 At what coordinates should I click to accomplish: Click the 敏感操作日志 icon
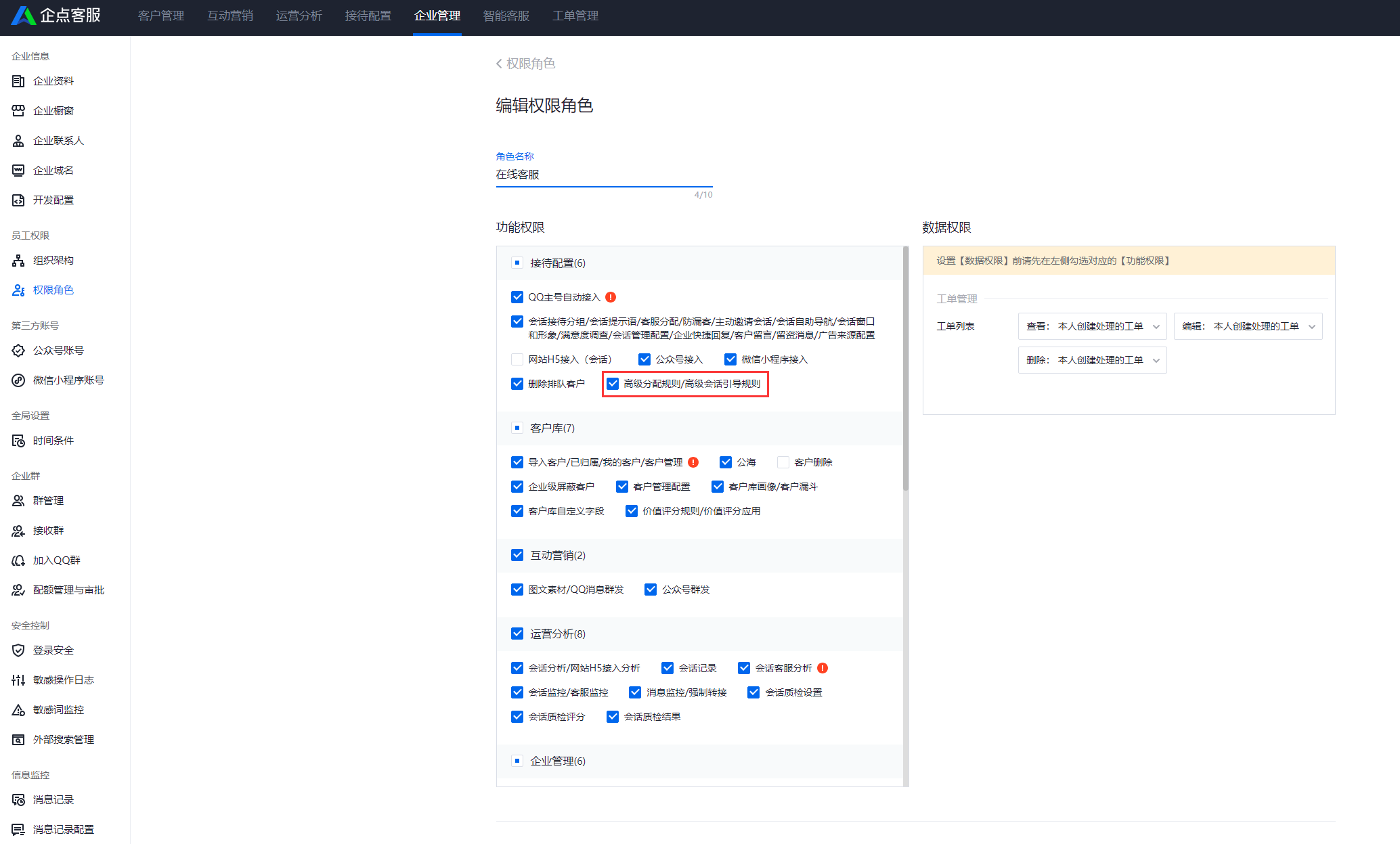pos(18,680)
